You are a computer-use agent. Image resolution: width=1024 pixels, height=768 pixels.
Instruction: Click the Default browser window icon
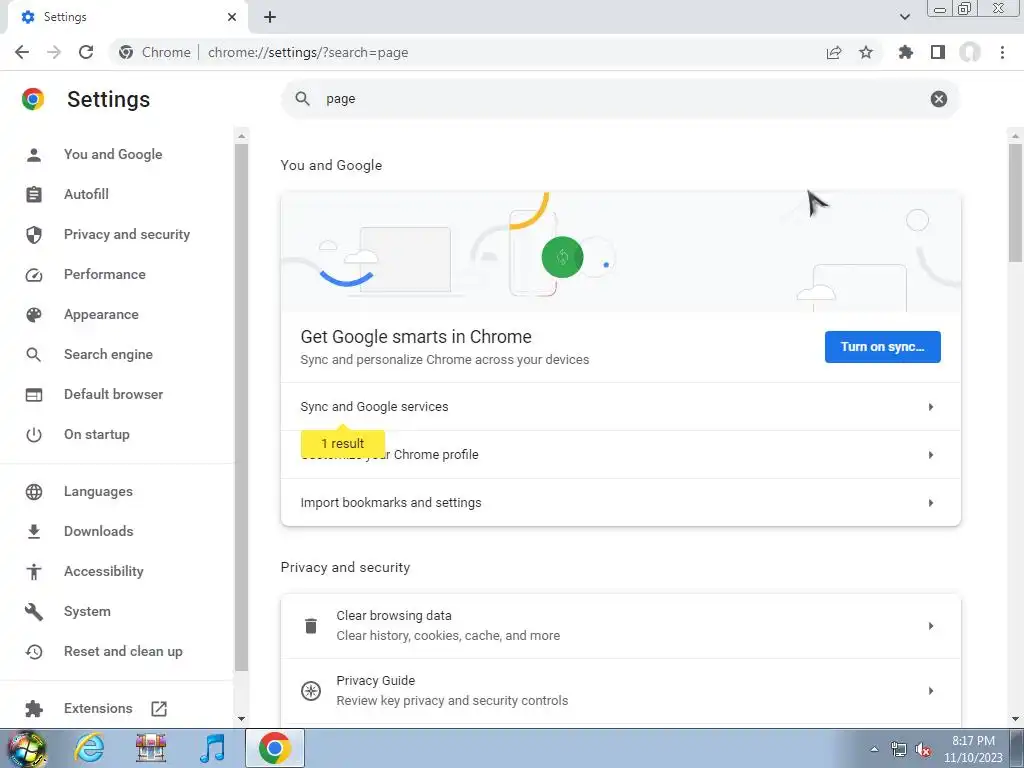click(34, 394)
